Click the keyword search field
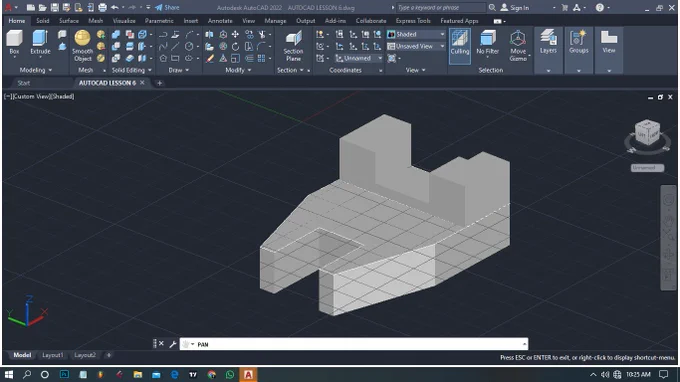This screenshot has width=680, height=382. [x=441, y=7]
